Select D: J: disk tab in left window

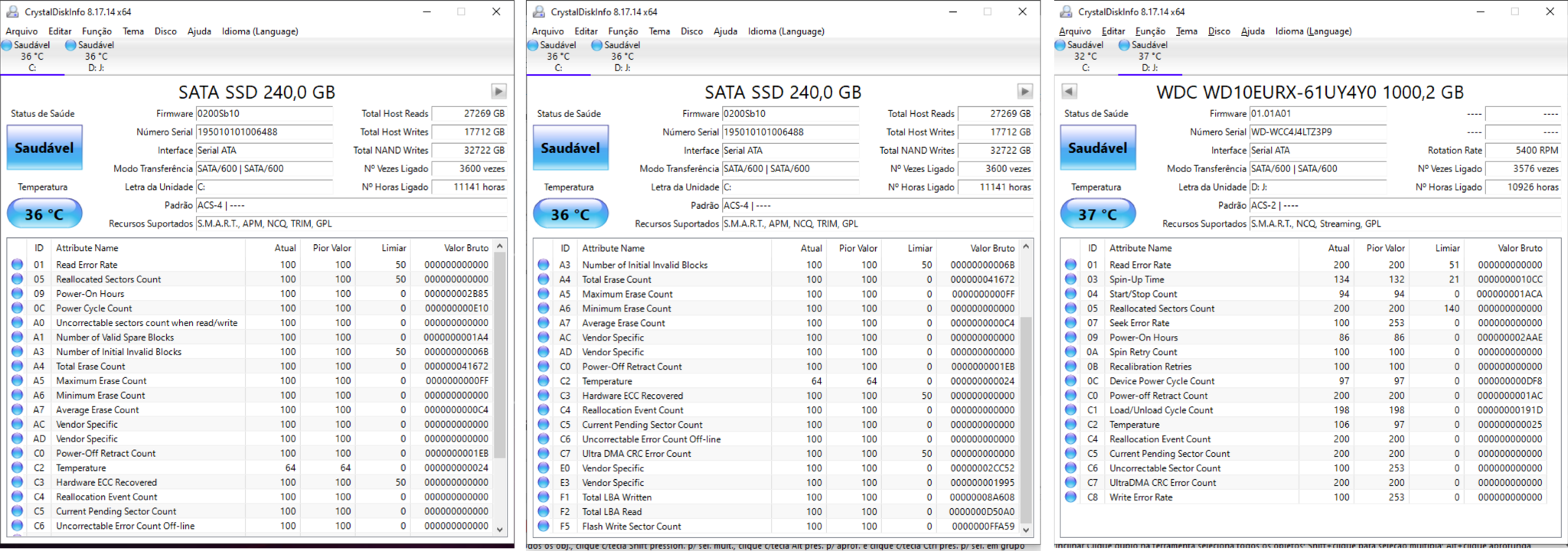click(x=96, y=57)
